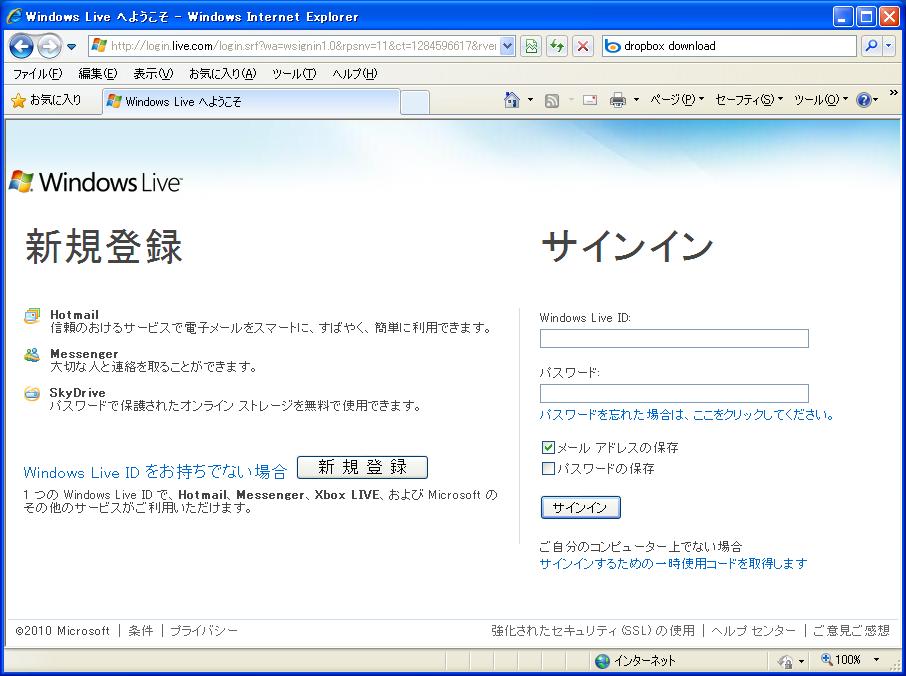Click the プライバシー footer link

[x=204, y=630]
